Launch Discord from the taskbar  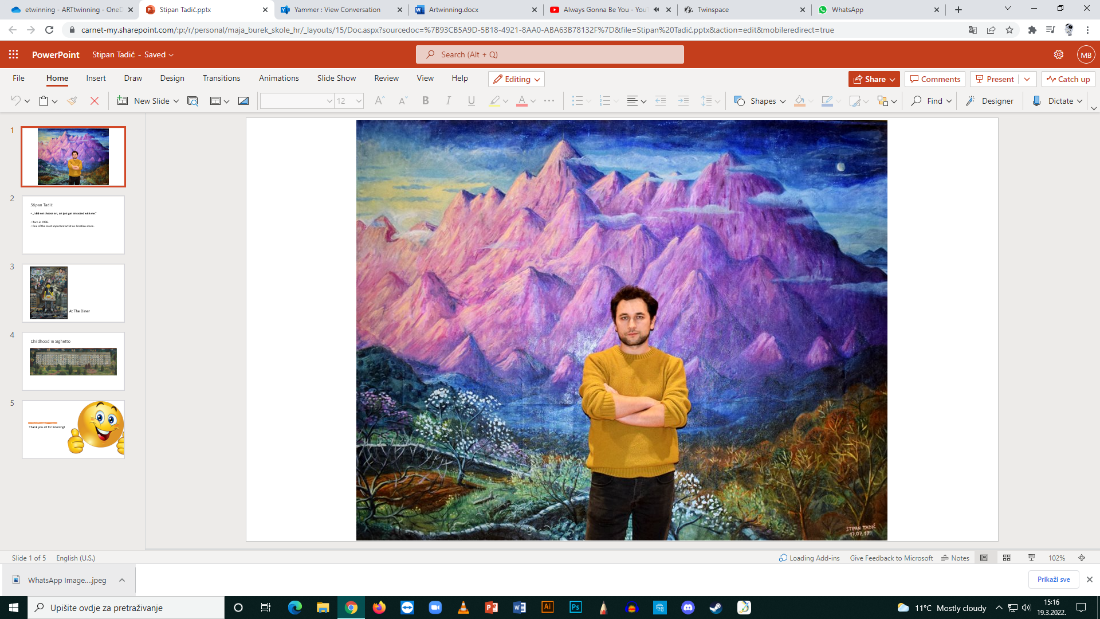click(x=688, y=607)
